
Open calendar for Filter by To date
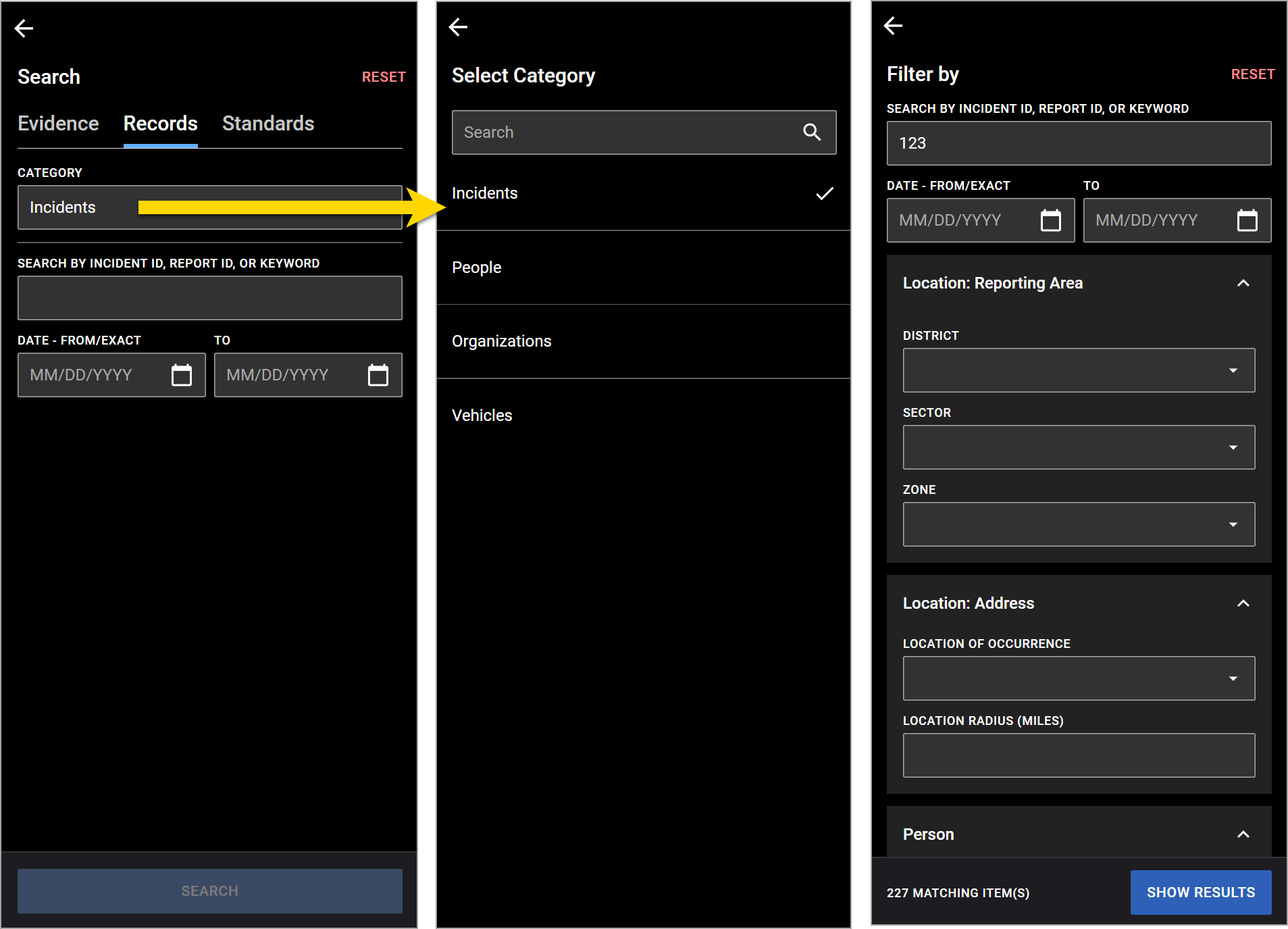1247,220
